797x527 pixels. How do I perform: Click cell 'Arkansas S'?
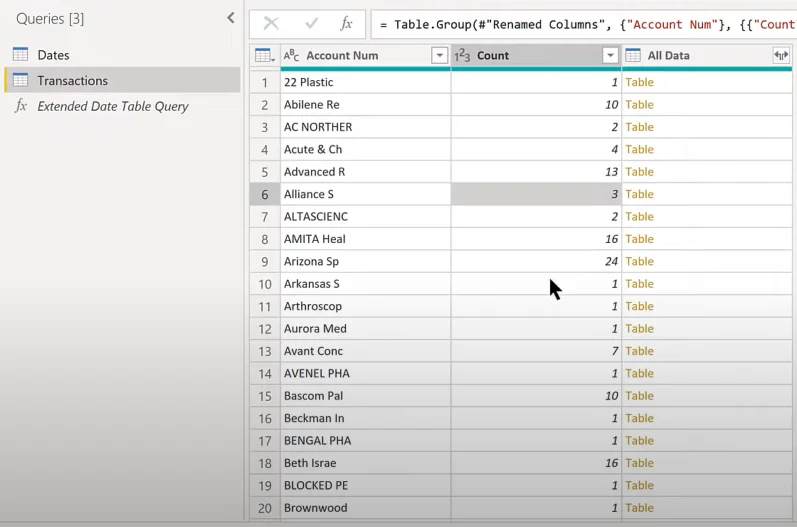tap(365, 284)
